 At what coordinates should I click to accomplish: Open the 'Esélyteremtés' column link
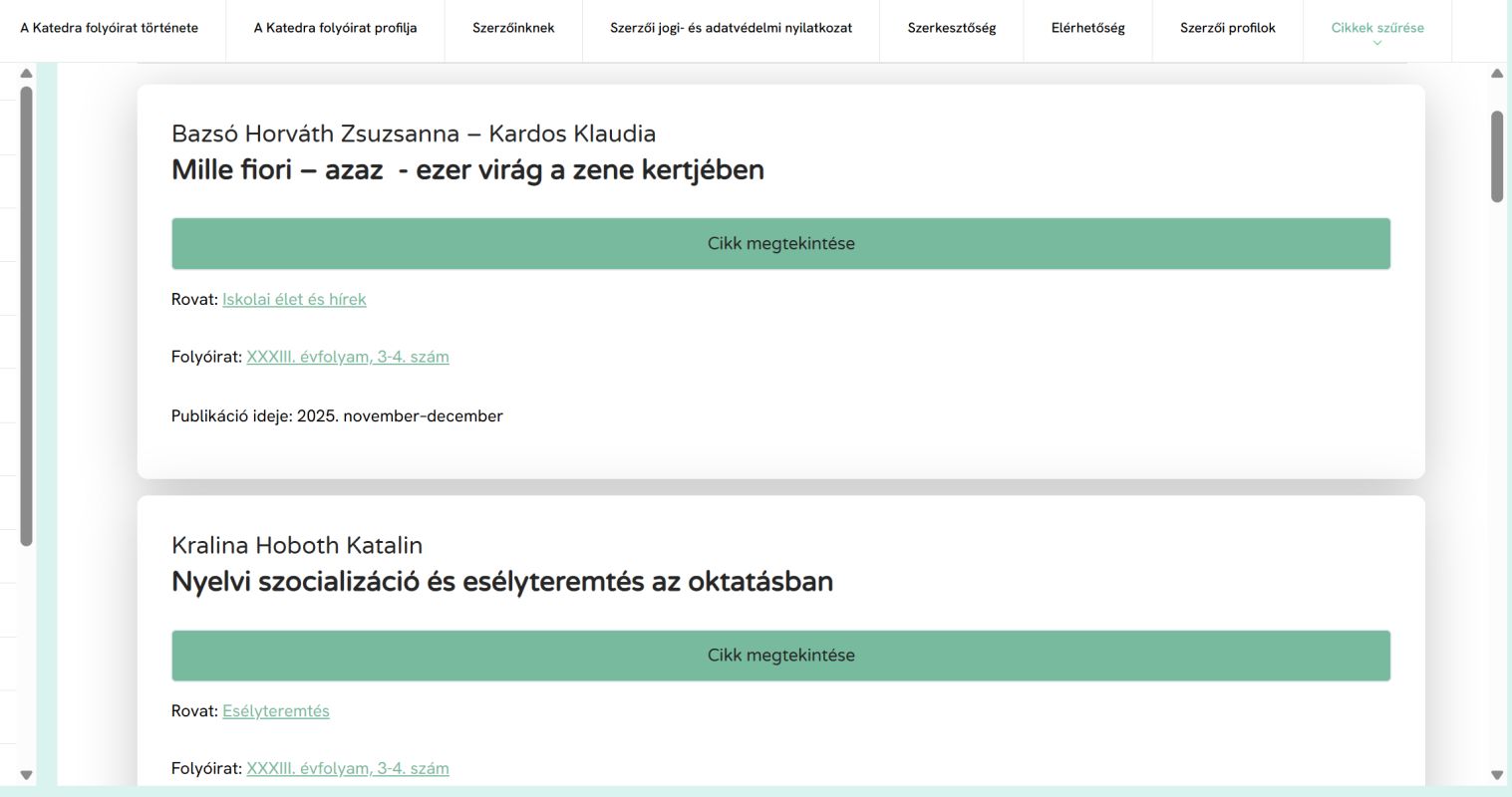[x=276, y=711]
